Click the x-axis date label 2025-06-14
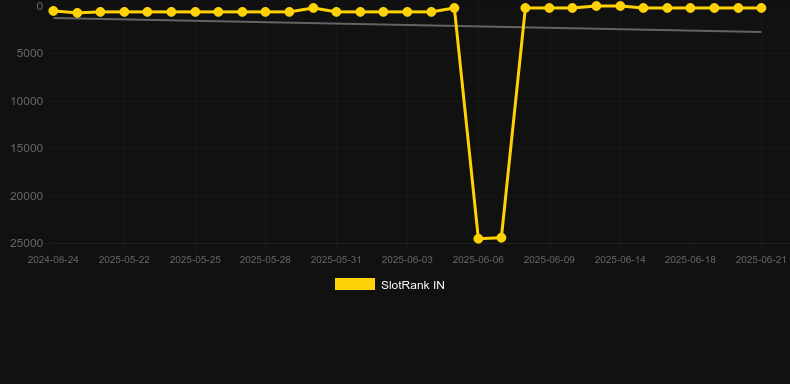This screenshot has width=790, height=384. click(620, 260)
